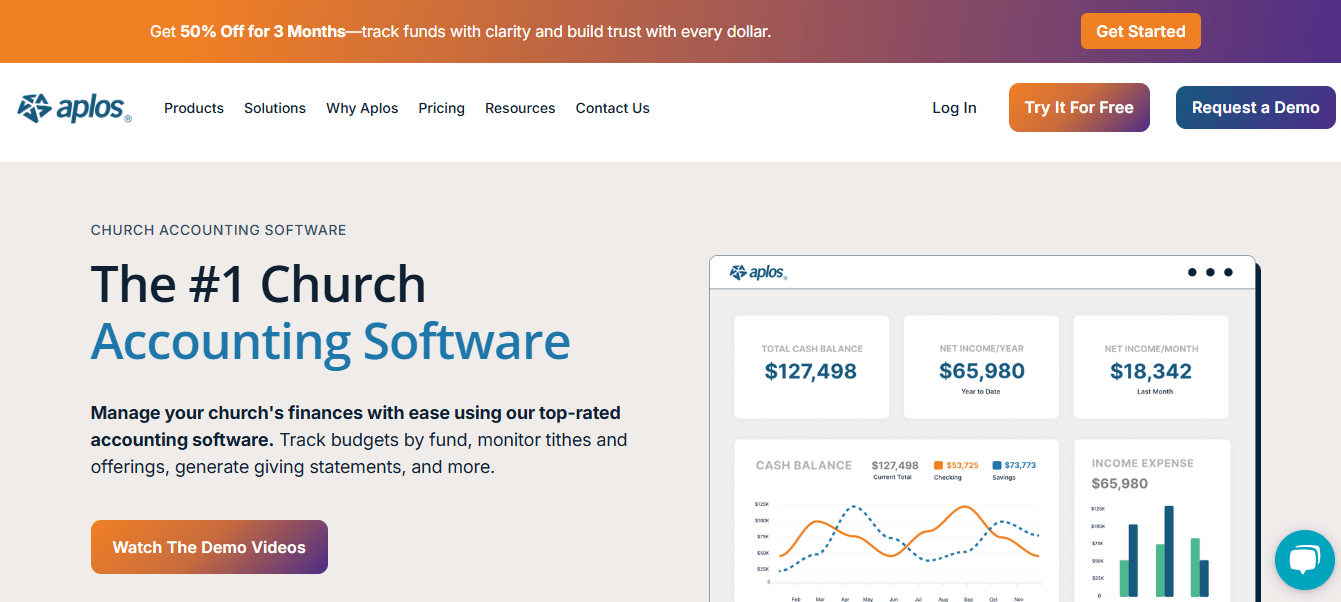Click the orange Checking legend swatch
Image resolution: width=1341 pixels, height=602 pixels.
pyautogui.click(x=938, y=465)
